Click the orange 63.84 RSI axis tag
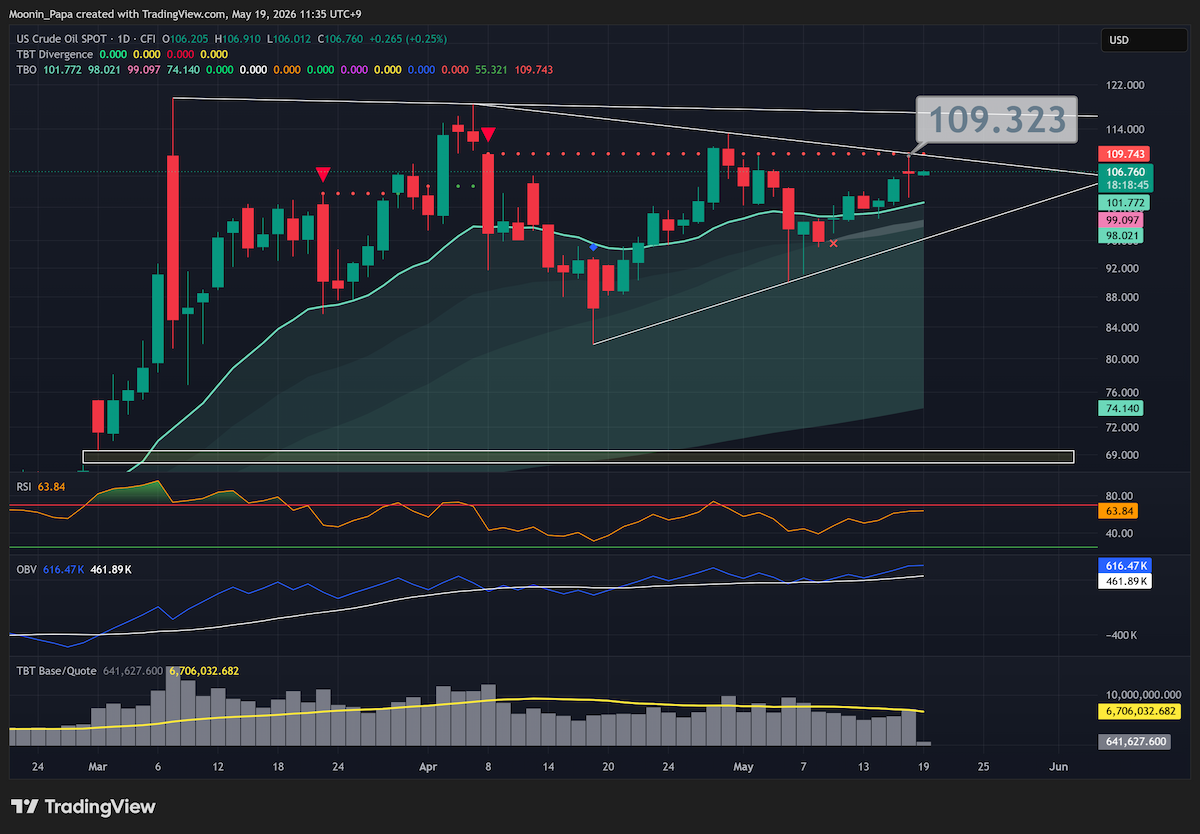Image resolution: width=1200 pixels, height=834 pixels. click(x=1117, y=511)
